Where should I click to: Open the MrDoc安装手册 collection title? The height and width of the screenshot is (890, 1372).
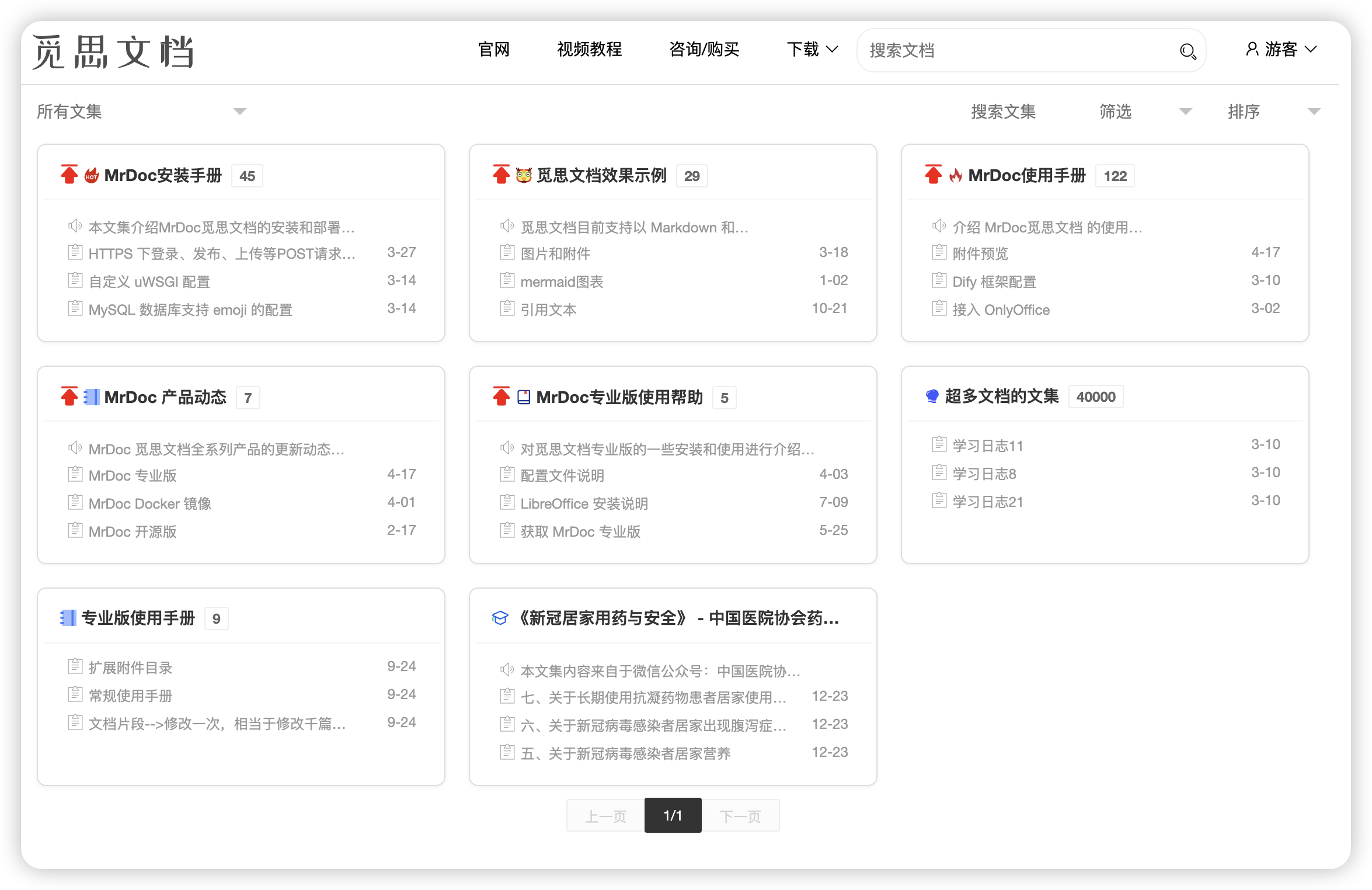[163, 175]
